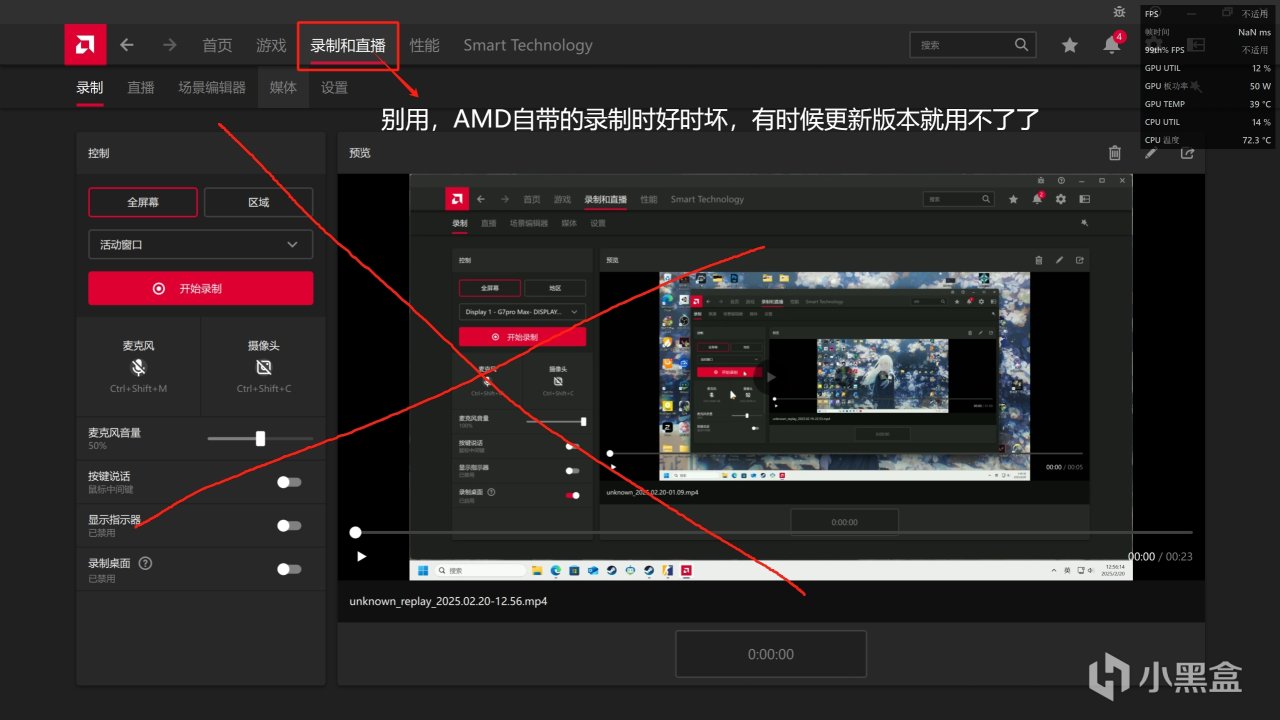The width and height of the screenshot is (1280, 720).
Task: Go back with the left arrow
Action: click(x=127, y=45)
